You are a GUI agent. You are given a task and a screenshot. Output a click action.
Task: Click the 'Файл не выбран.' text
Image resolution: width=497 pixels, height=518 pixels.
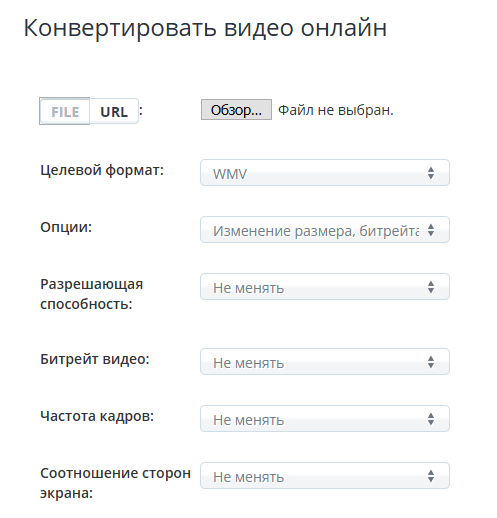336,110
